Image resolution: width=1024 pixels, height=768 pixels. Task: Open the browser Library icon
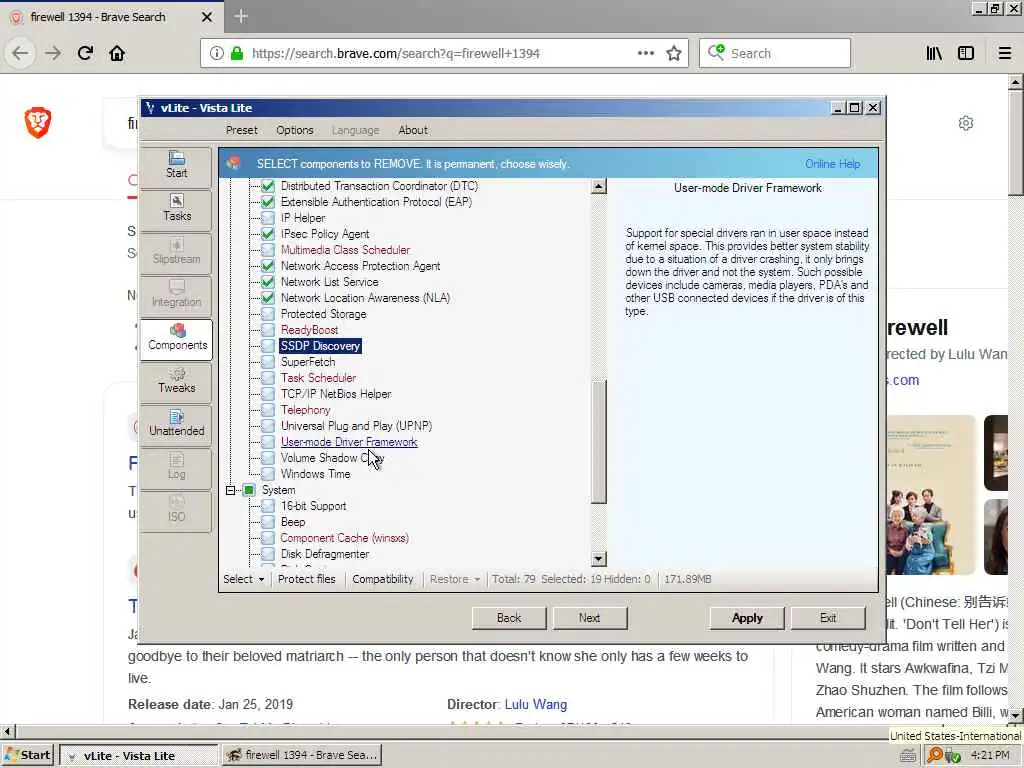click(x=934, y=54)
